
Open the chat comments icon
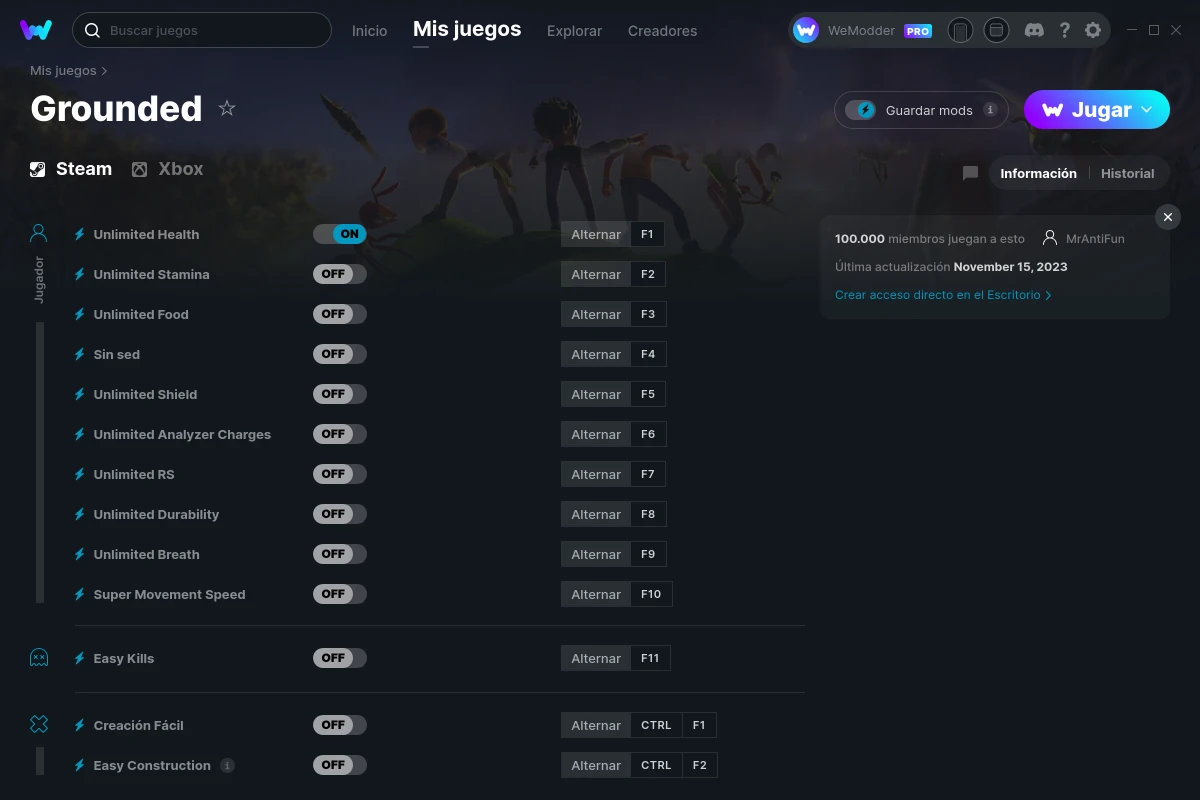(x=970, y=173)
